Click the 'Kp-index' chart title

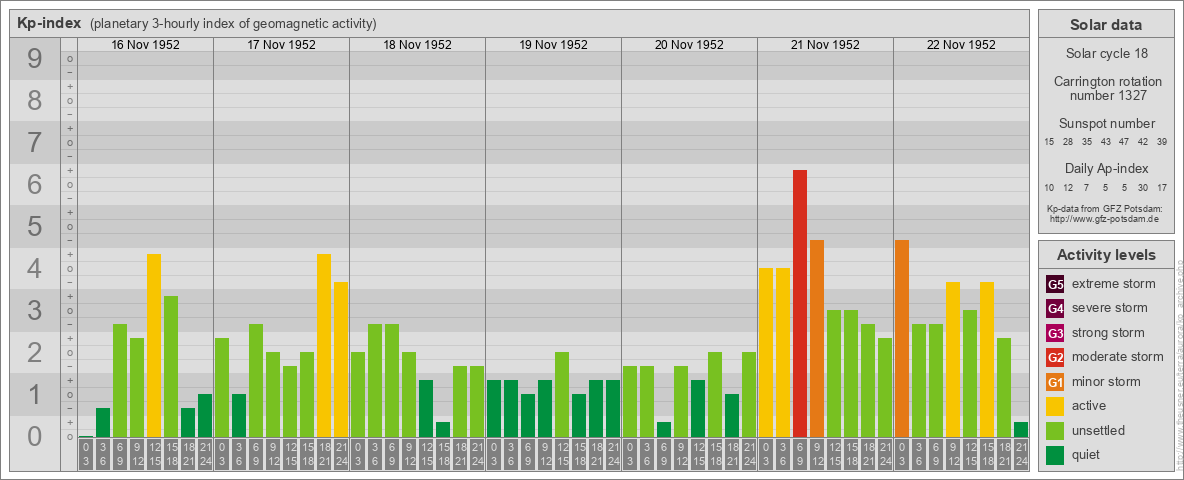pyautogui.click(x=48, y=23)
